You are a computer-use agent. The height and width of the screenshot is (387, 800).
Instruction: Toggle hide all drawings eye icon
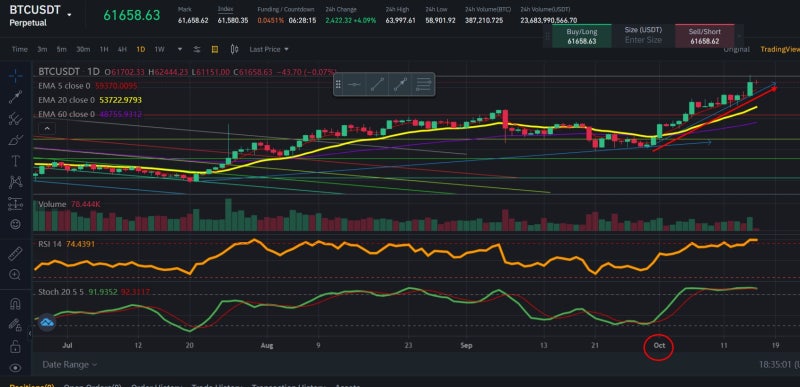pyautogui.click(x=15, y=368)
